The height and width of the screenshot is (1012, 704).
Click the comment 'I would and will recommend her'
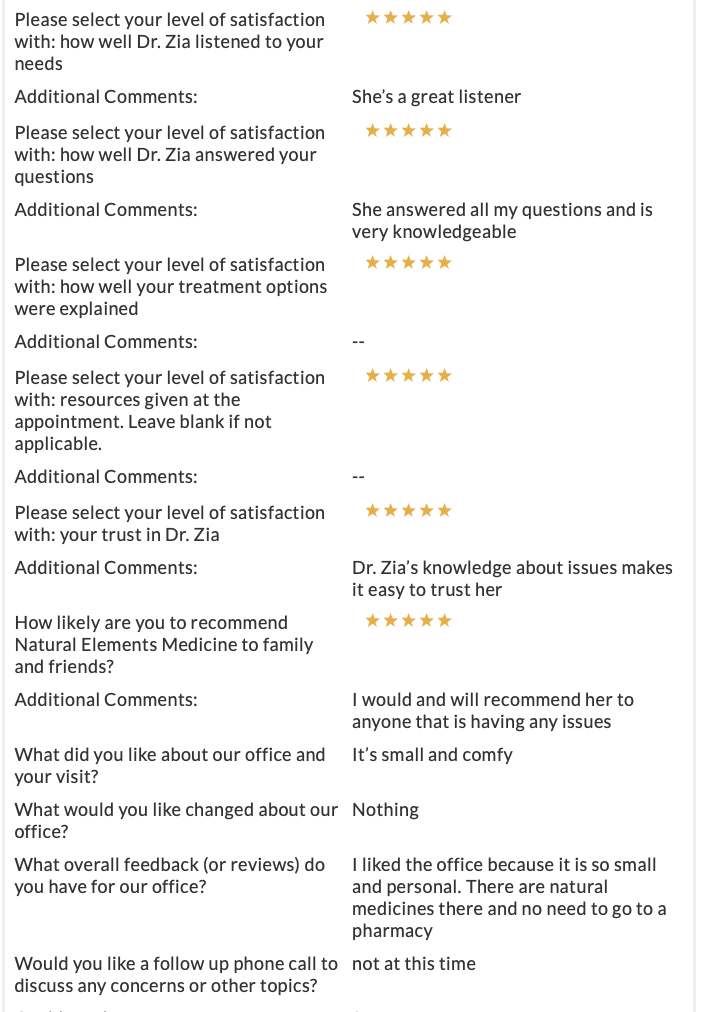pyautogui.click(x=492, y=711)
